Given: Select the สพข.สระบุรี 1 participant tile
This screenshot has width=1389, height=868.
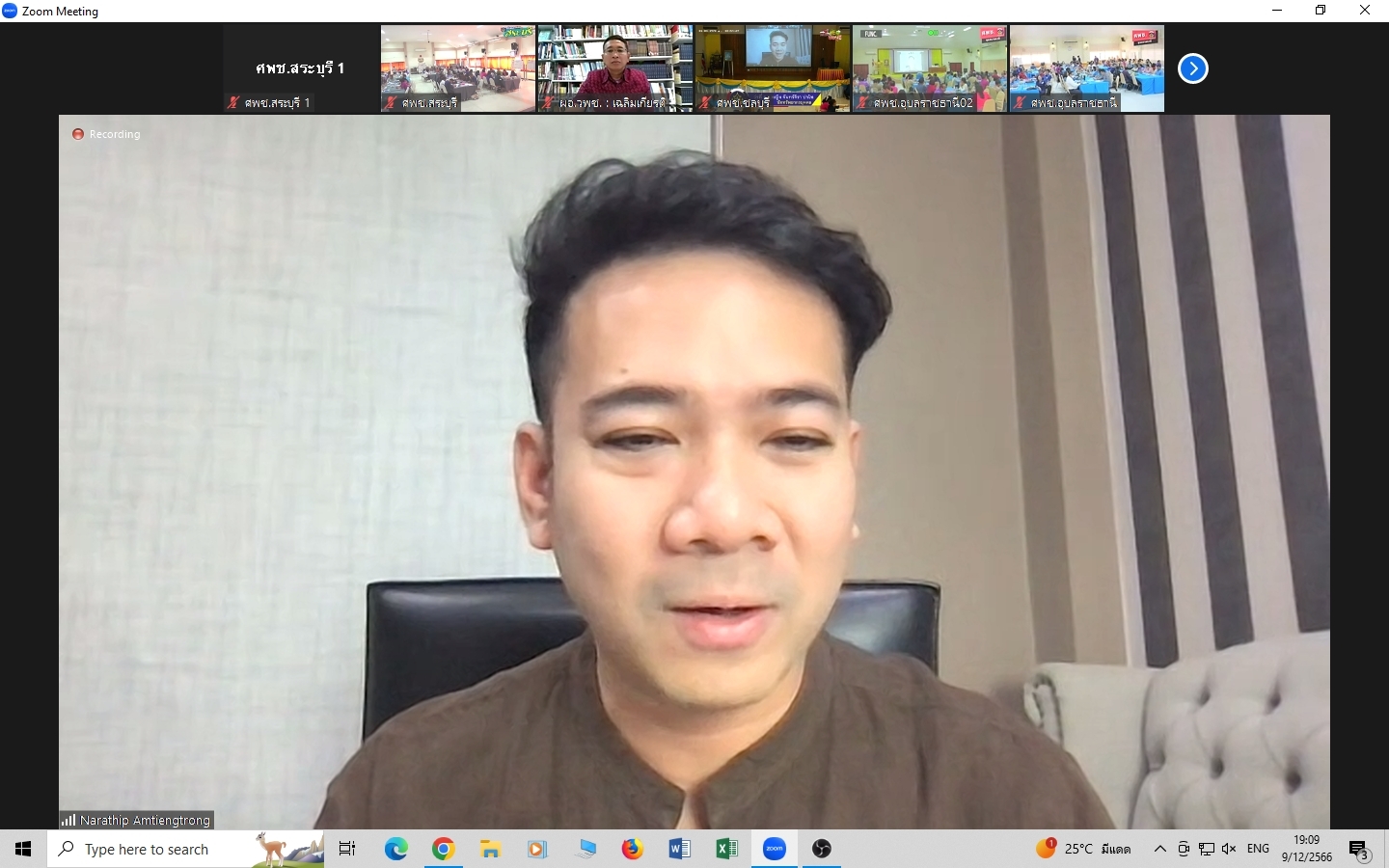Looking at the screenshot, I should 300,68.
